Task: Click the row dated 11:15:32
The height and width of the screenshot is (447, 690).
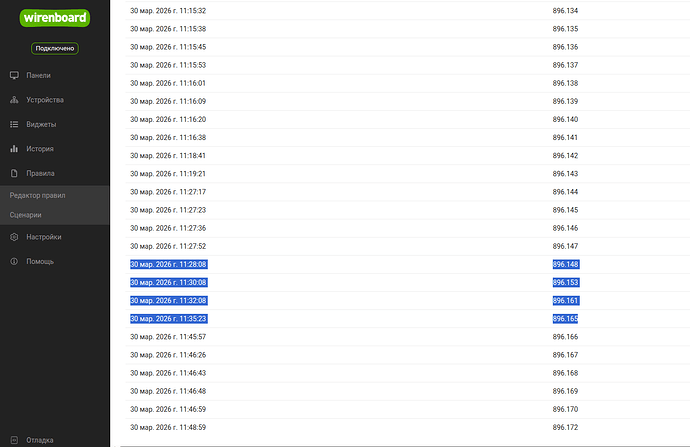Action: click(x=168, y=11)
